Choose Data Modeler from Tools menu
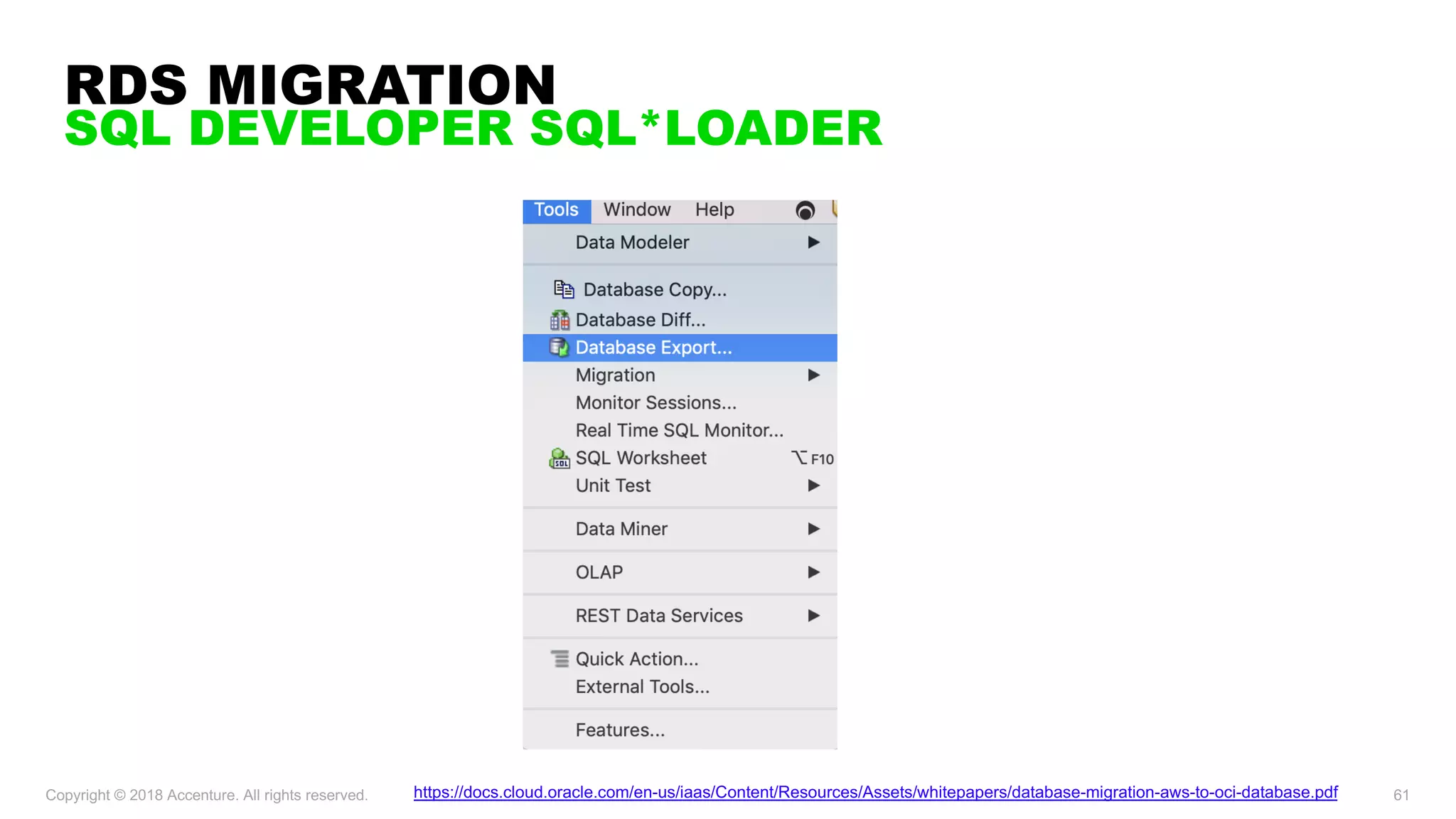The height and width of the screenshot is (819, 1456). coord(680,242)
